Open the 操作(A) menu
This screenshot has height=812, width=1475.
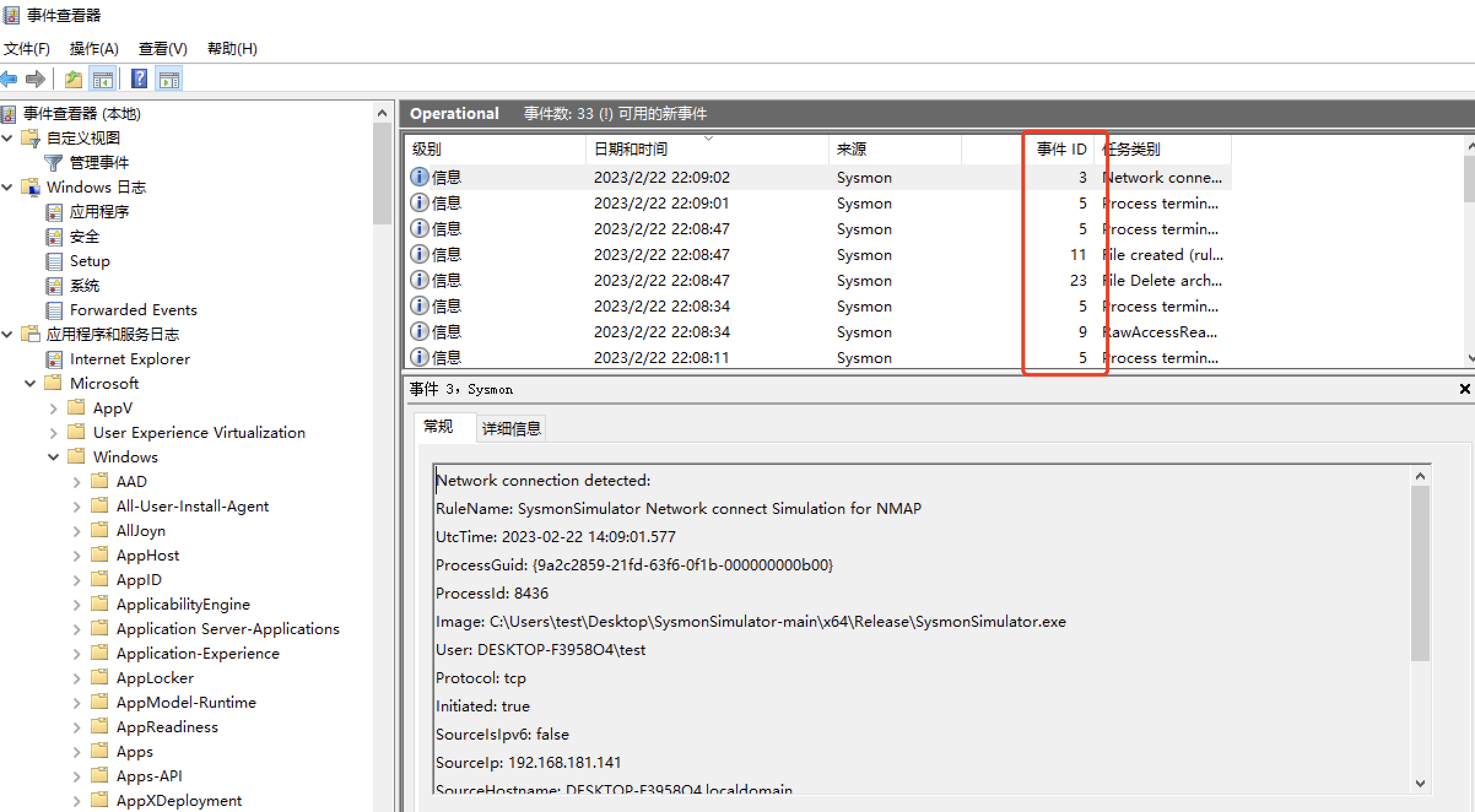(94, 48)
